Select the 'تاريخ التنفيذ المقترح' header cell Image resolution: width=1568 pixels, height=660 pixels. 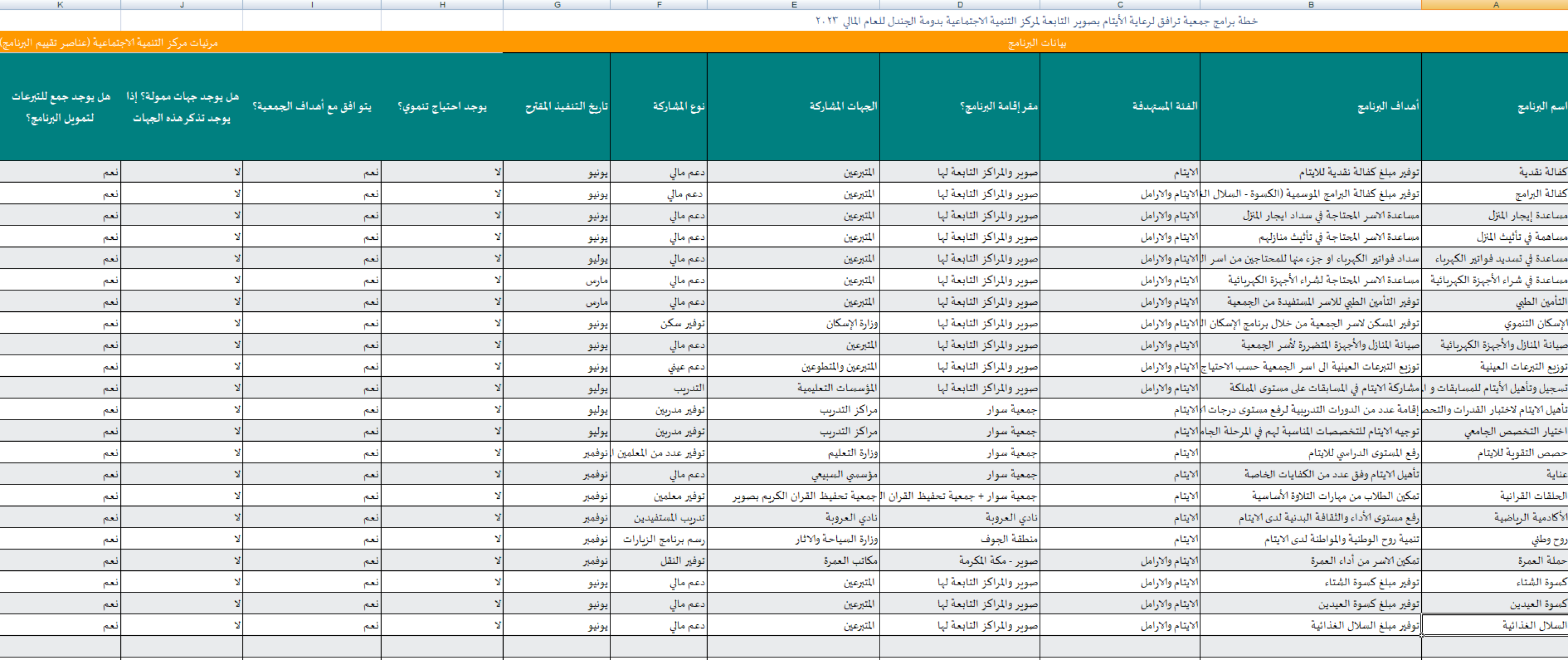click(x=557, y=107)
